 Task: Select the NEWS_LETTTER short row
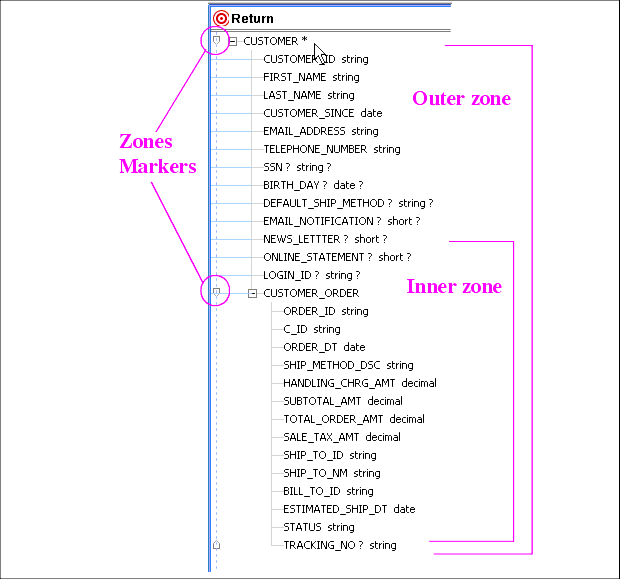point(325,239)
